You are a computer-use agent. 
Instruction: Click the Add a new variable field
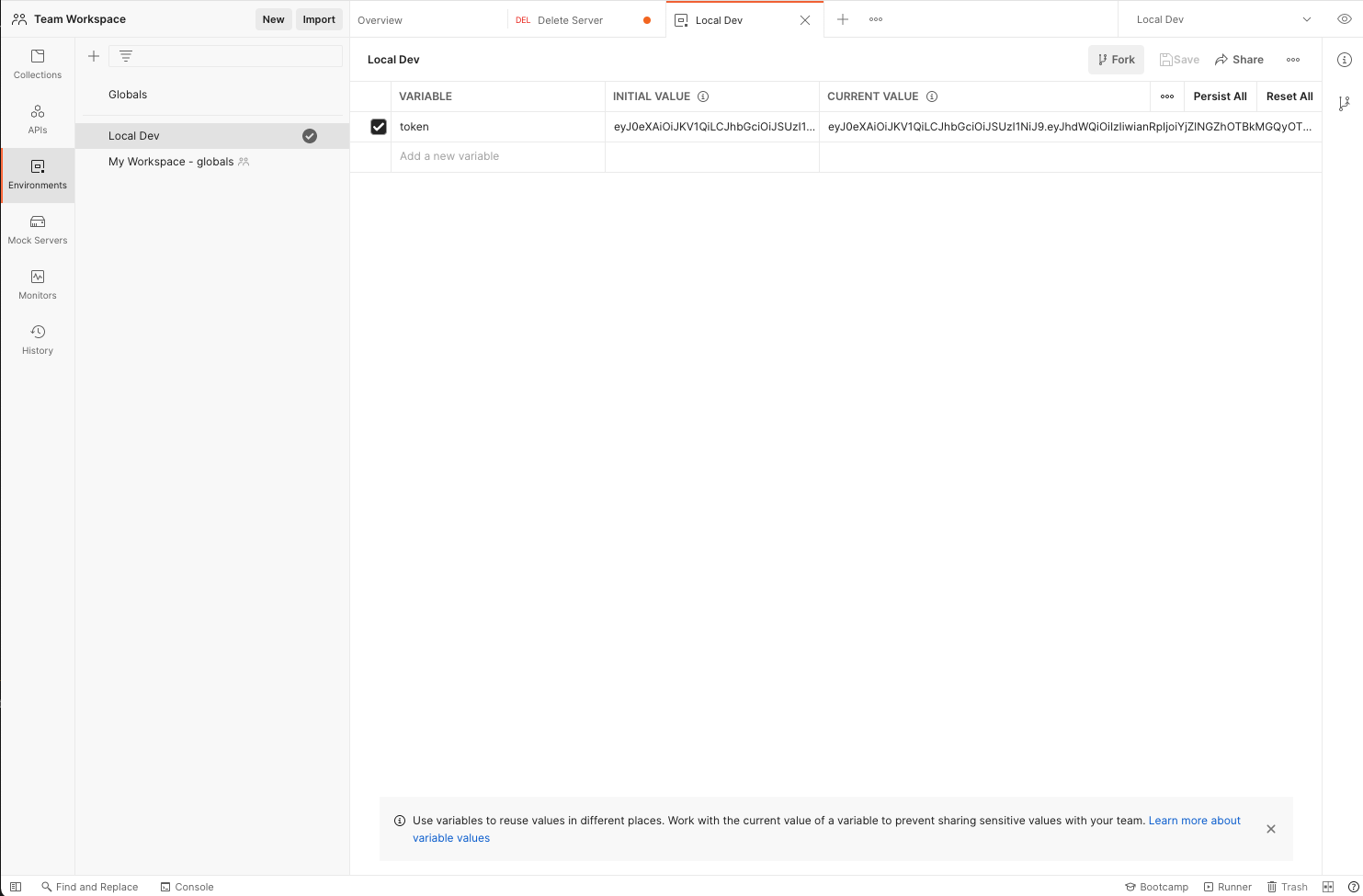point(497,156)
